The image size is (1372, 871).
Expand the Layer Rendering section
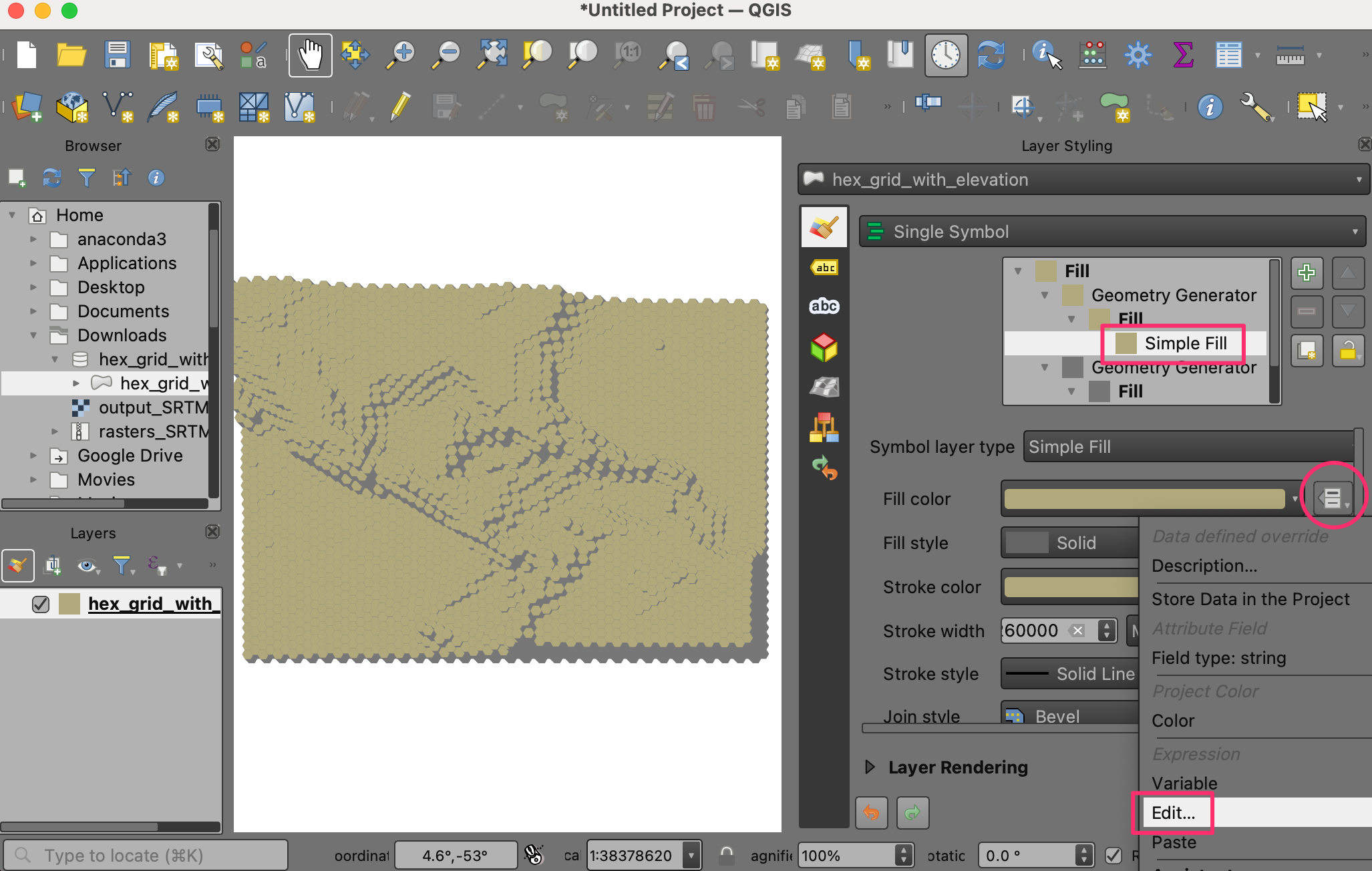tap(870, 767)
